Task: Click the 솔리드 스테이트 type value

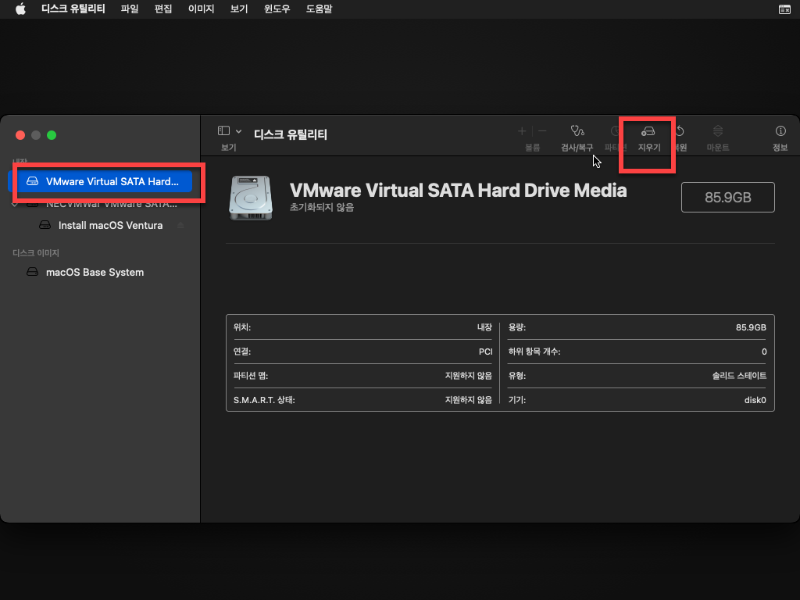Action: pos(739,376)
